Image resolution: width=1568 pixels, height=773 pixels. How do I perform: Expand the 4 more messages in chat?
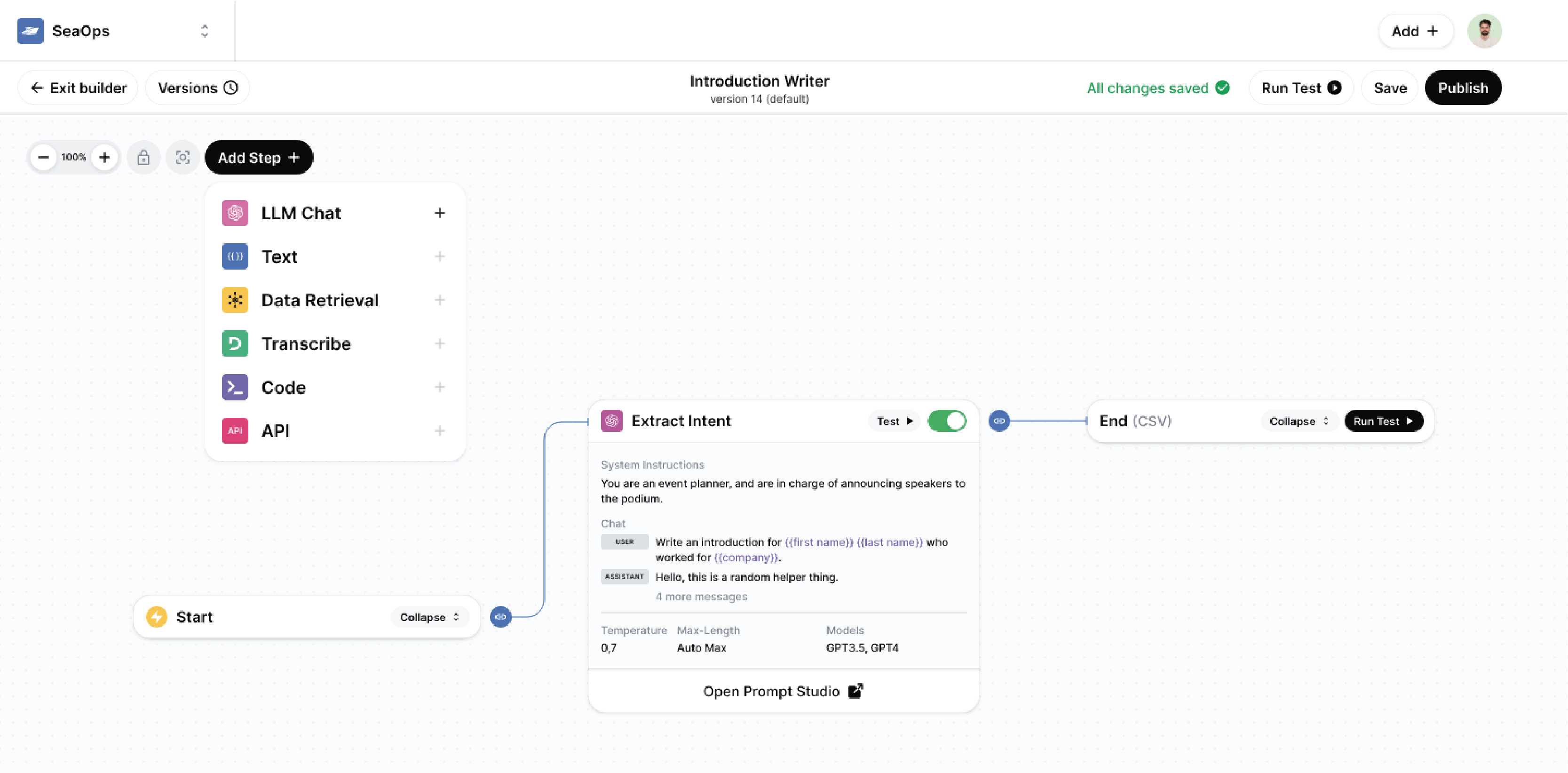701,597
